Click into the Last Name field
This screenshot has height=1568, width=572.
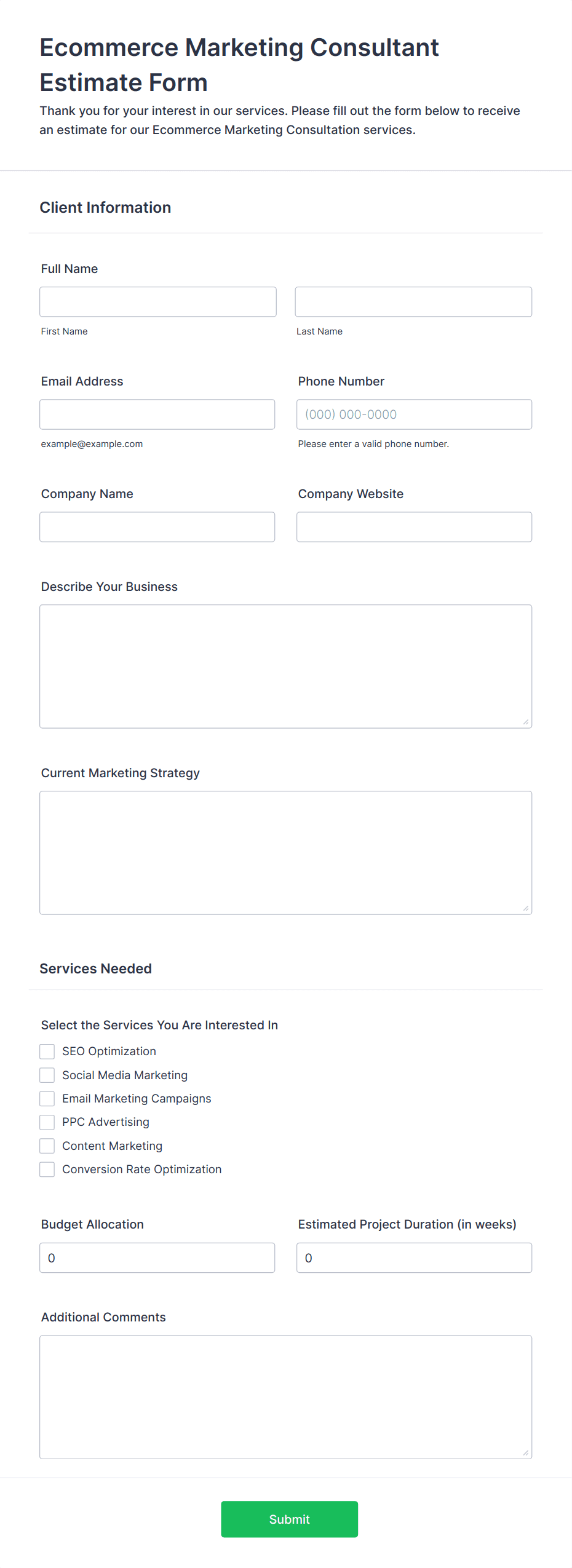coord(413,302)
